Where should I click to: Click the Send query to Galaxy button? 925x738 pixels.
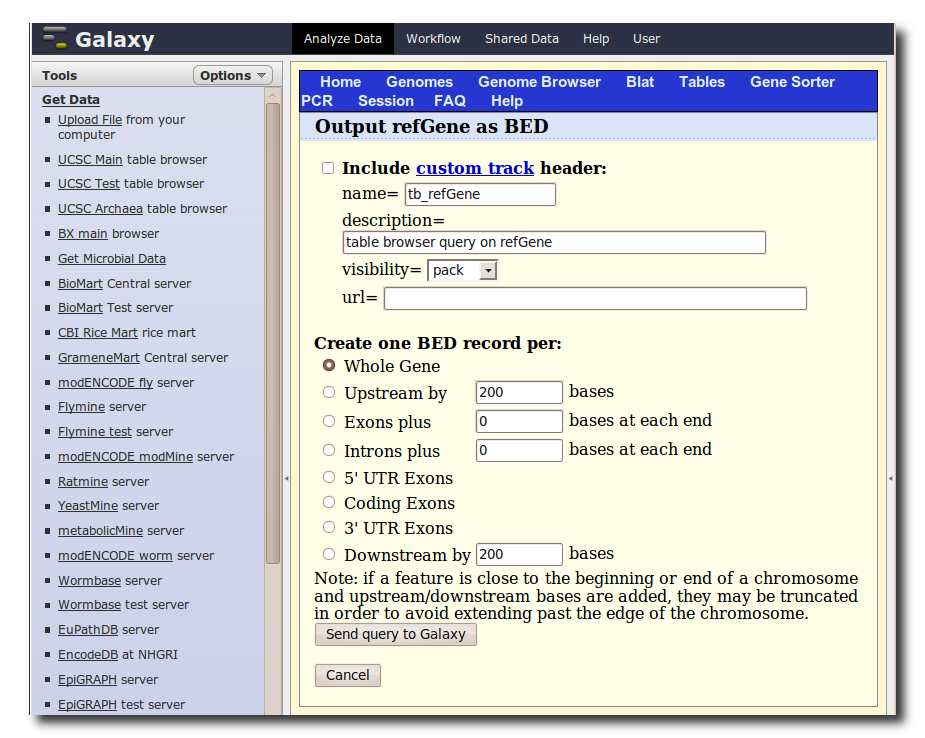[x=395, y=634]
